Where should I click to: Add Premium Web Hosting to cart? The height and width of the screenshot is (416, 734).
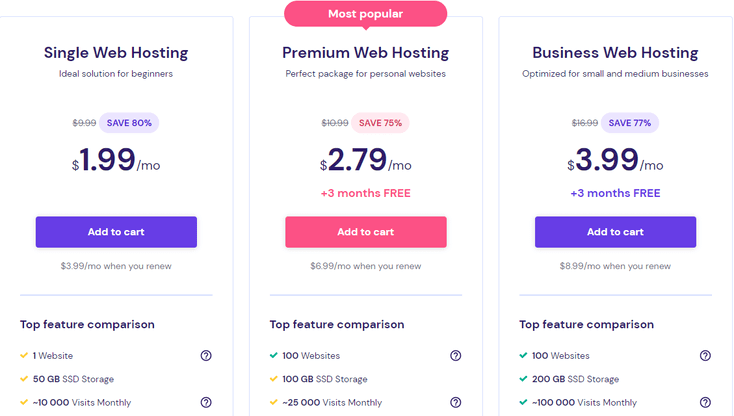point(366,232)
